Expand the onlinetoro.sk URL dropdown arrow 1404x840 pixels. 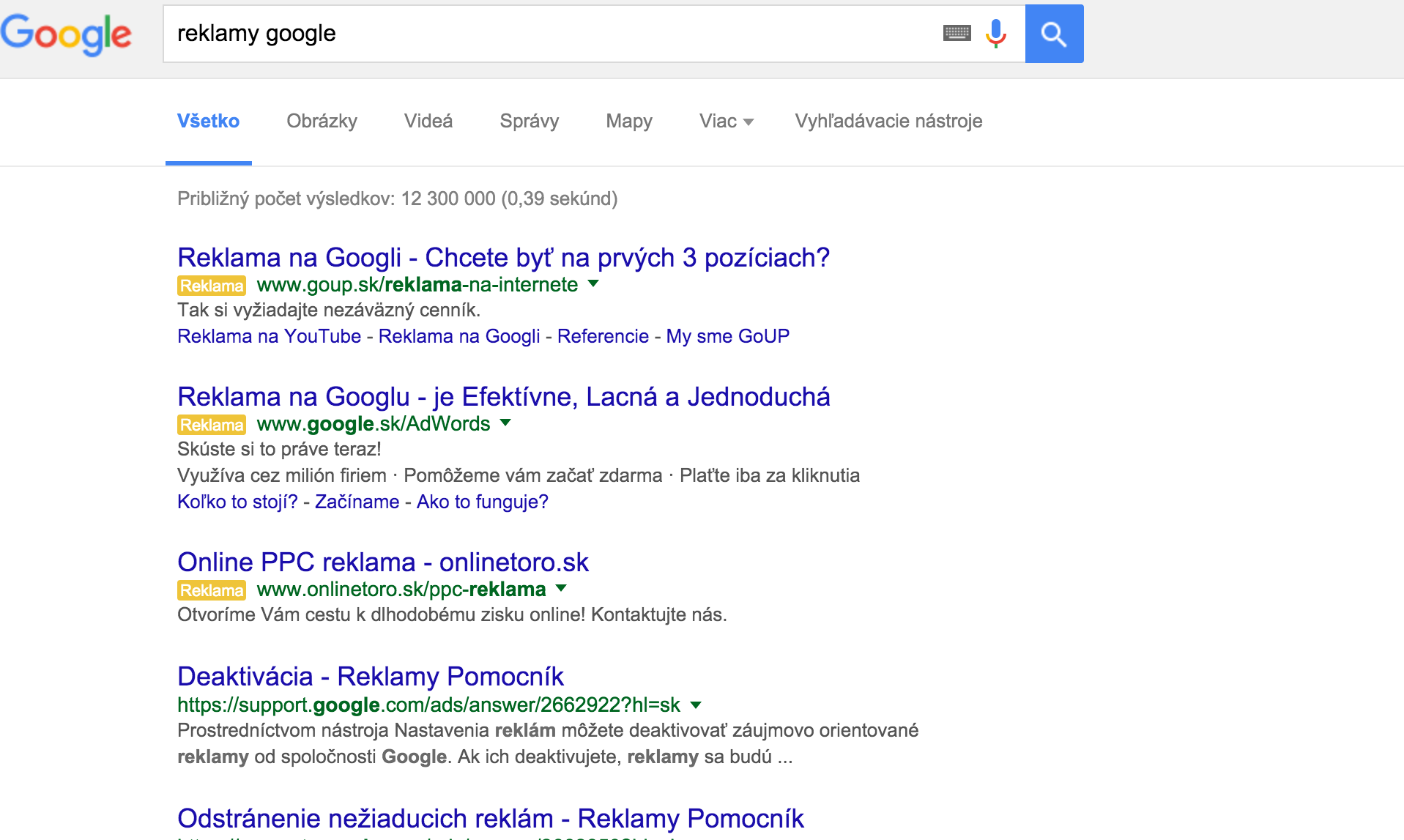(561, 589)
